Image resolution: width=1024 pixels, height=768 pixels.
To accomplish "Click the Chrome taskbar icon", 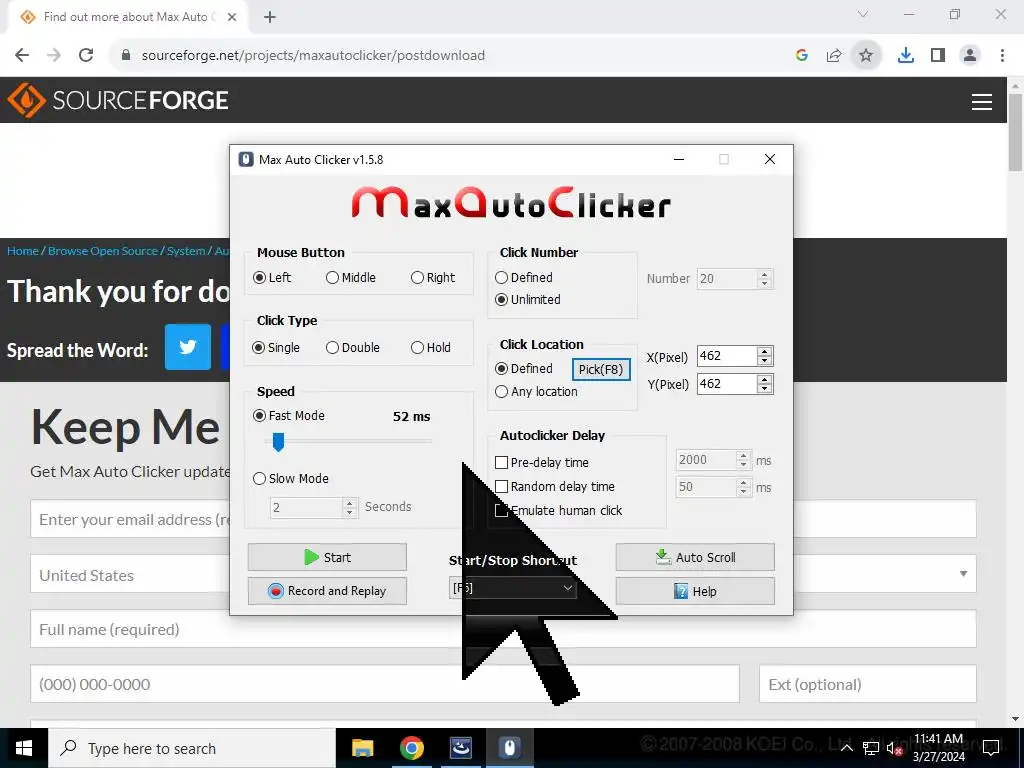I will coord(411,748).
